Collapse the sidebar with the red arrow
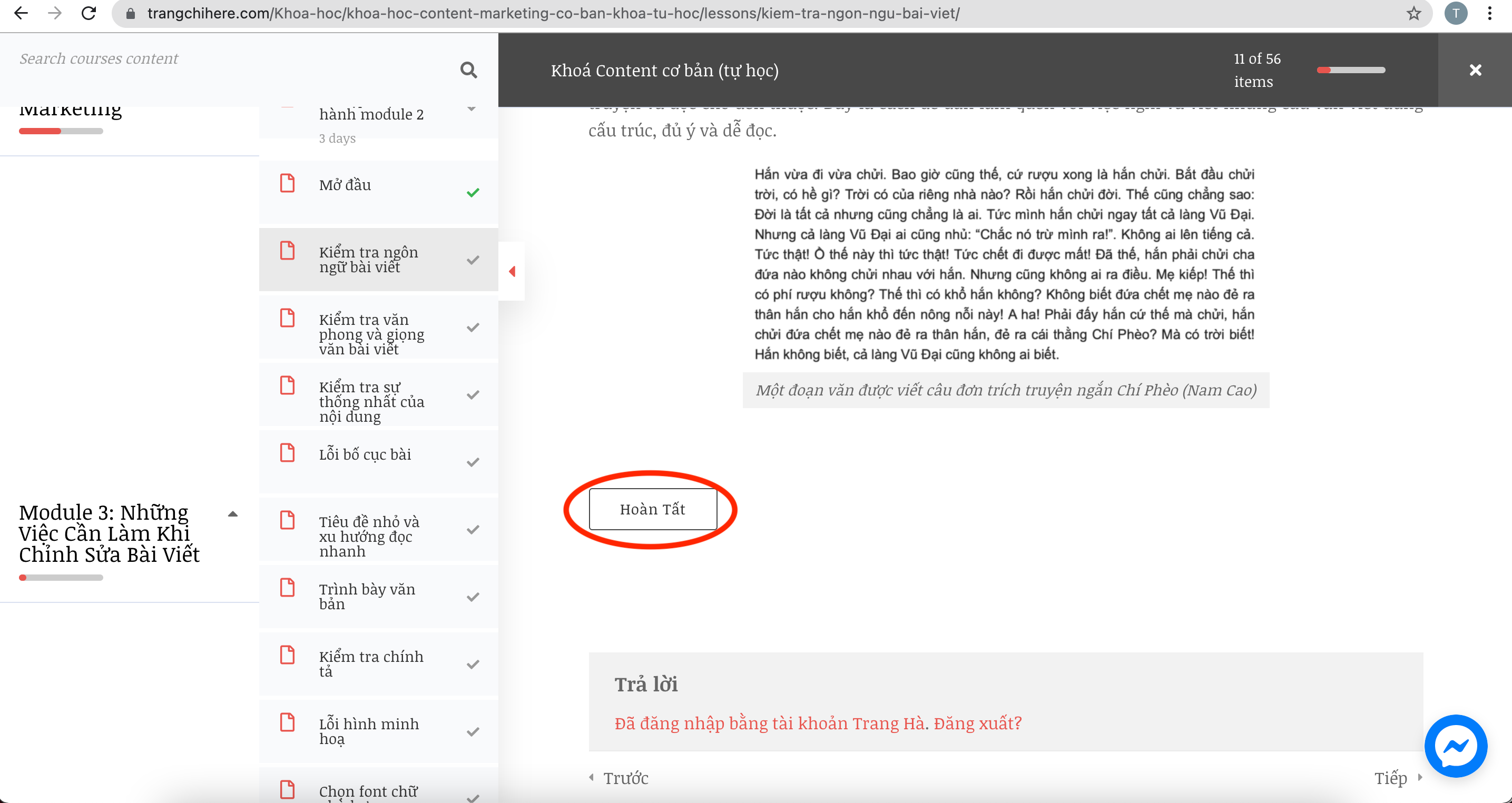The width and height of the screenshot is (1512, 803). (x=512, y=271)
